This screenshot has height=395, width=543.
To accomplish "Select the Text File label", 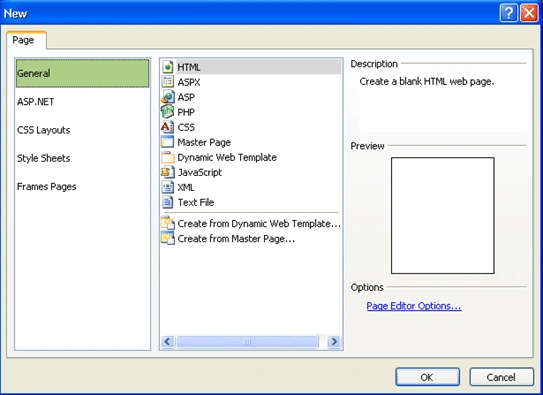I will tap(196, 203).
